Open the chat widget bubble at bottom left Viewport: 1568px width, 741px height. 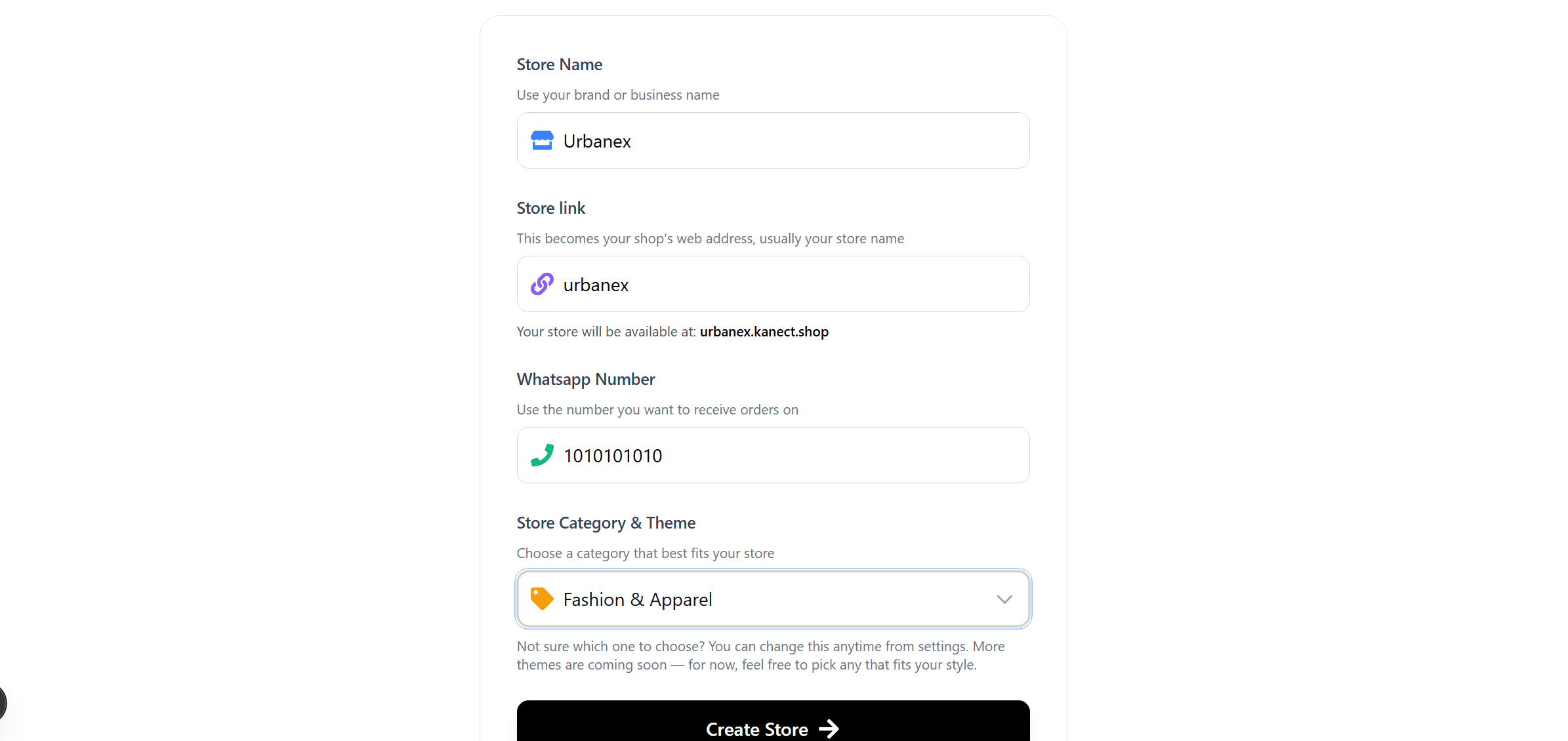(x=4, y=702)
